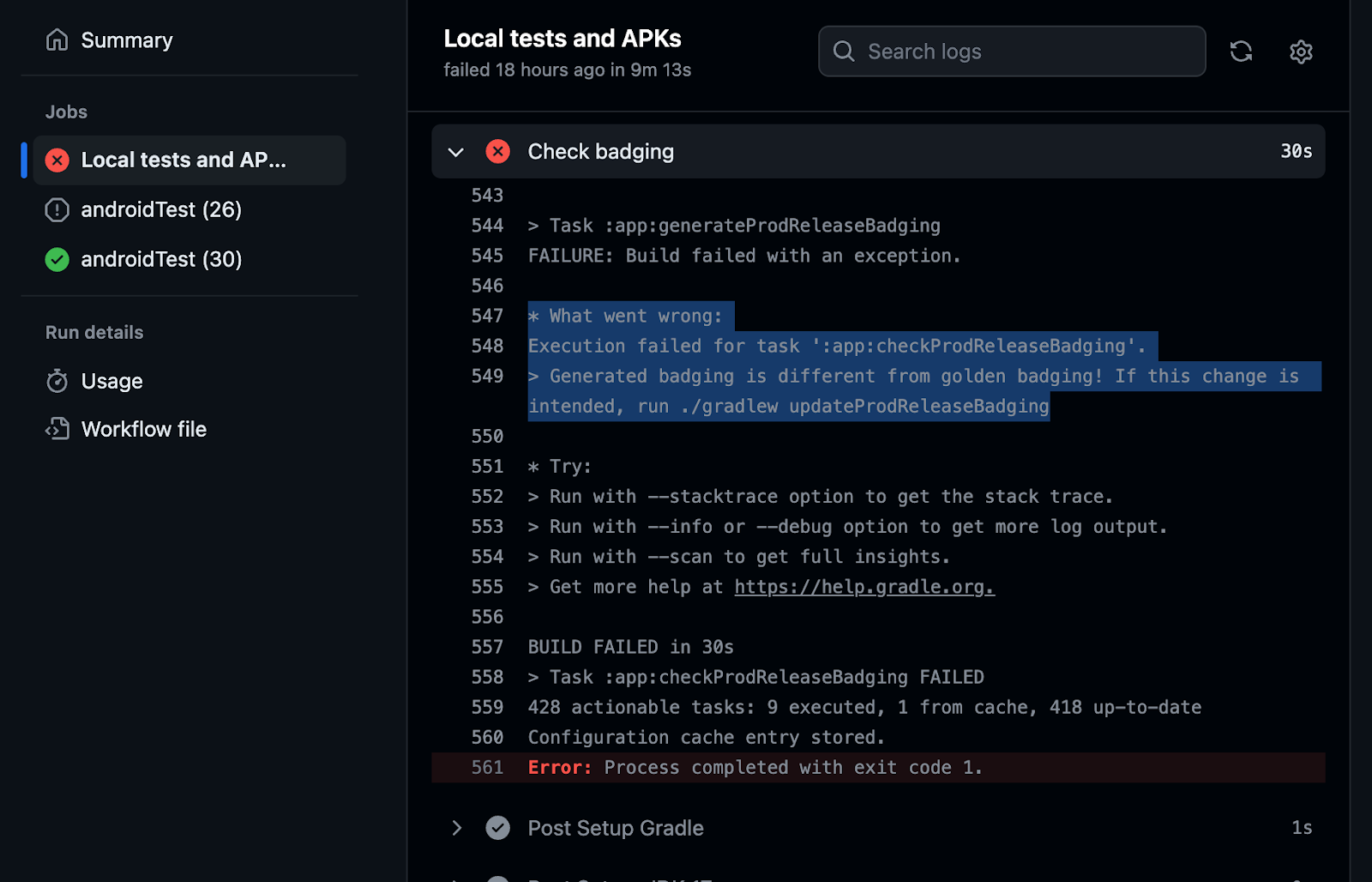Click 'Run with --stacktrace option' log line
The image size is (1372, 882).
[x=820, y=497]
